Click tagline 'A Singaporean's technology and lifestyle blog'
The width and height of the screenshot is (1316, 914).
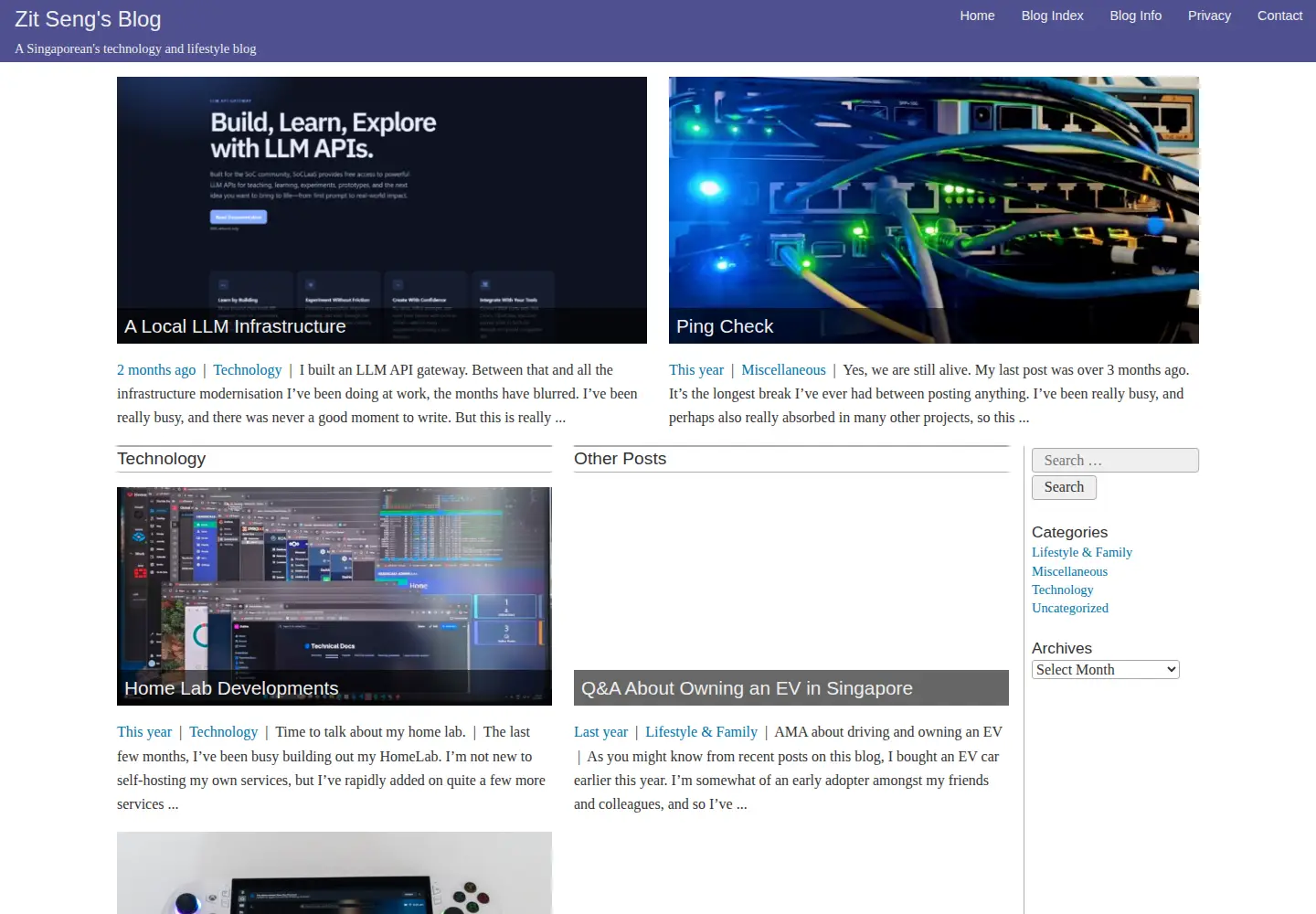(135, 48)
